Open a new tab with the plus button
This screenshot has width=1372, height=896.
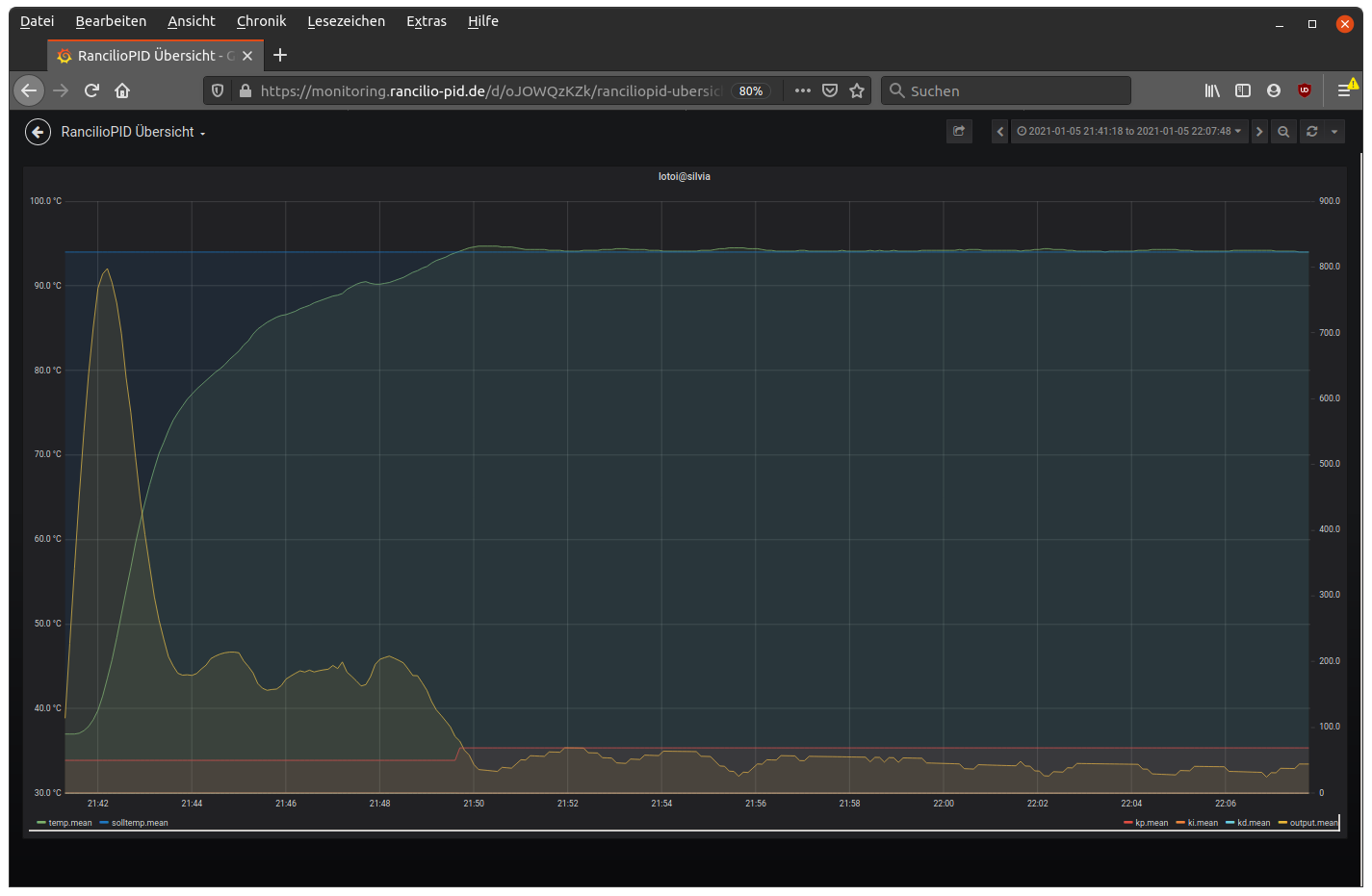(x=280, y=55)
